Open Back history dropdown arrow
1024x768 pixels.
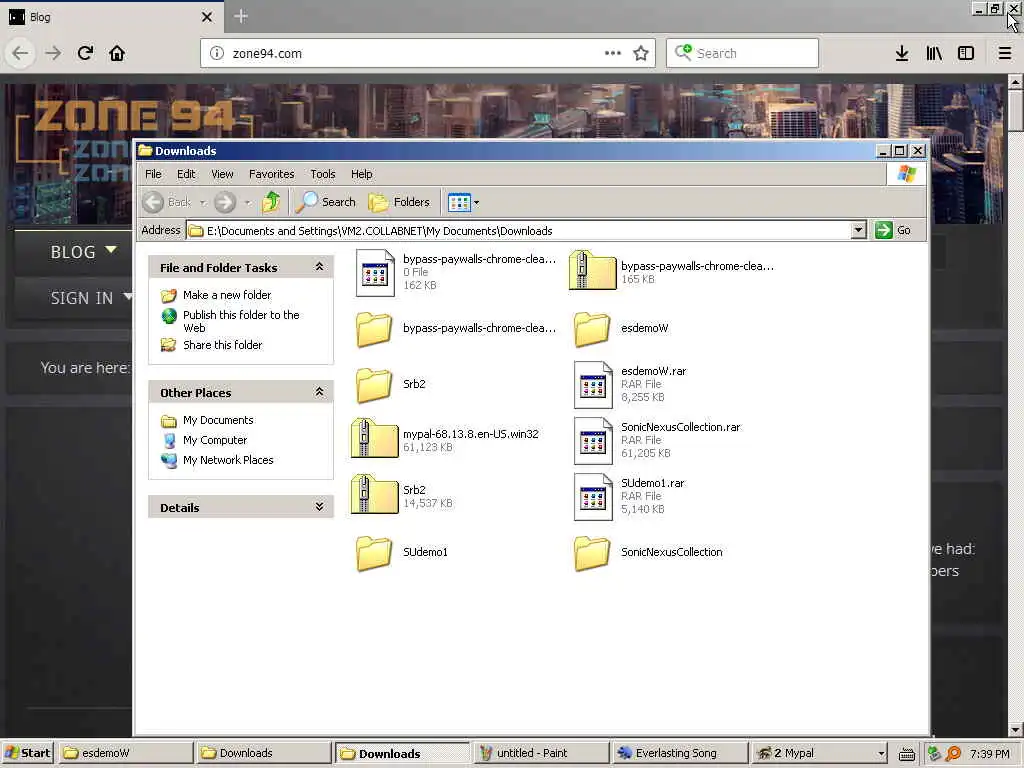(203, 203)
